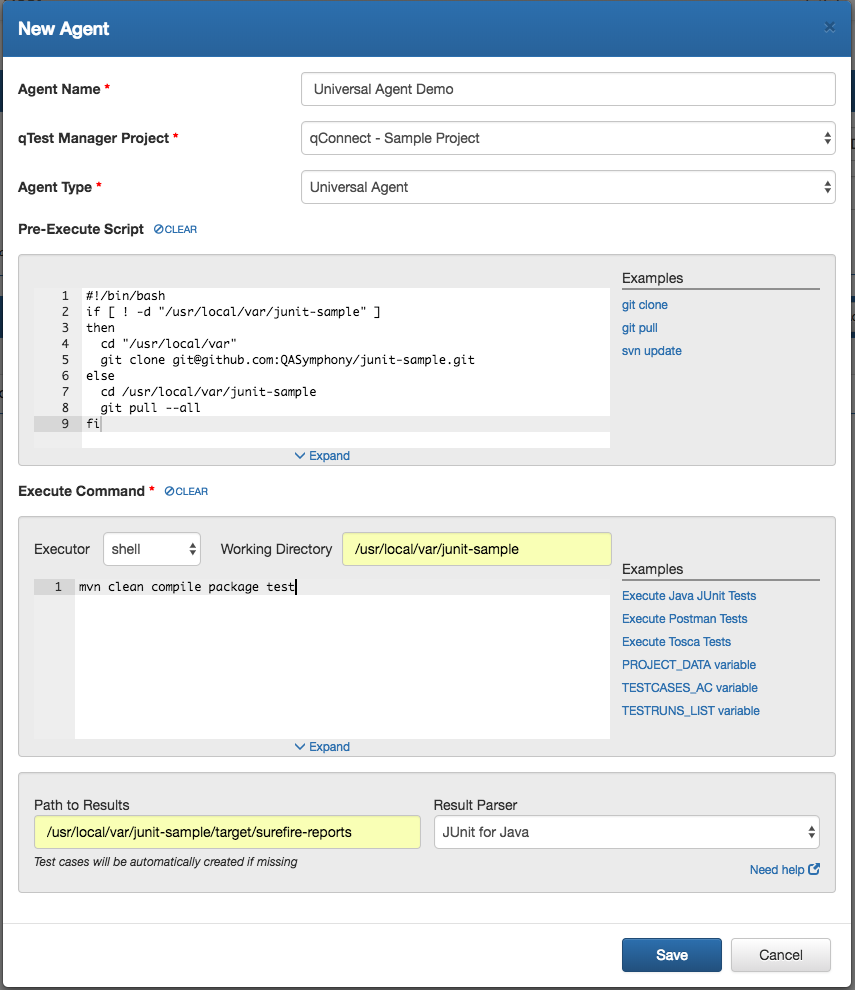This screenshot has height=990, width=855.
Task: Click the Working Directory field
Action: pyautogui.click(x=476, y=549)
